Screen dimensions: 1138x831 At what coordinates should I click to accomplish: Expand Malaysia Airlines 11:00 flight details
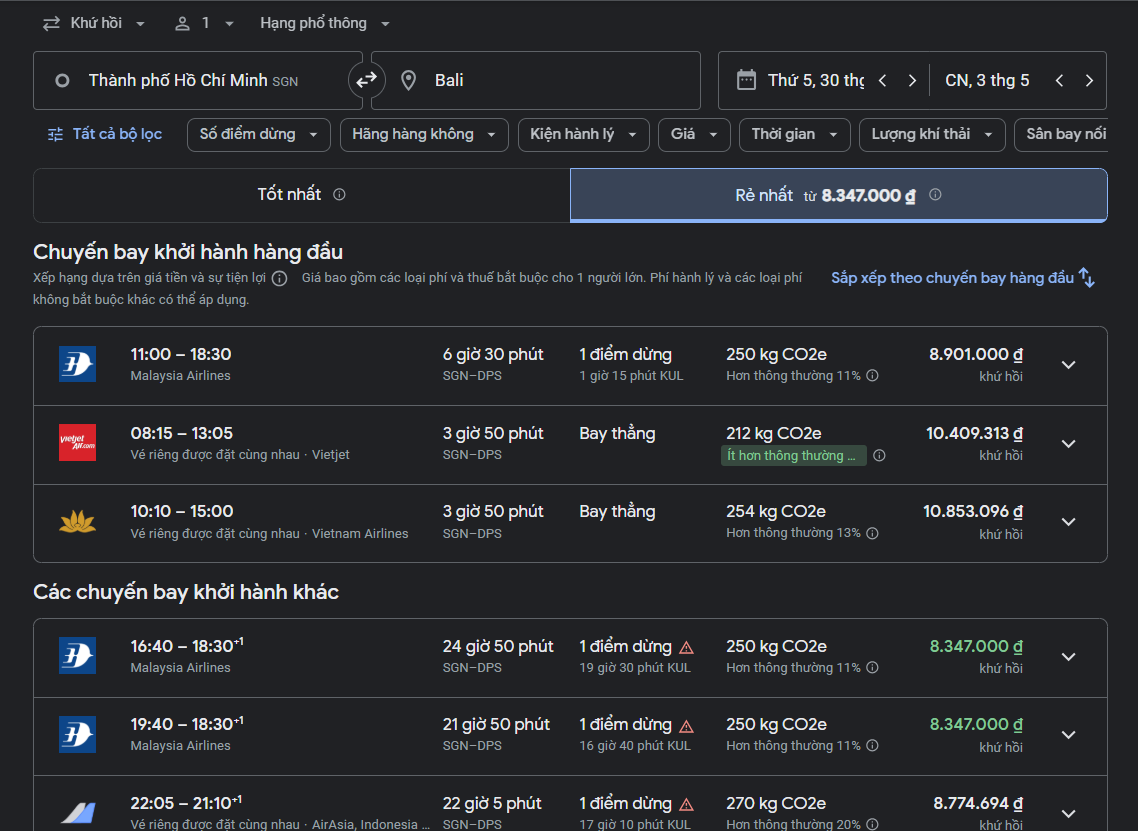[1068, 365]
